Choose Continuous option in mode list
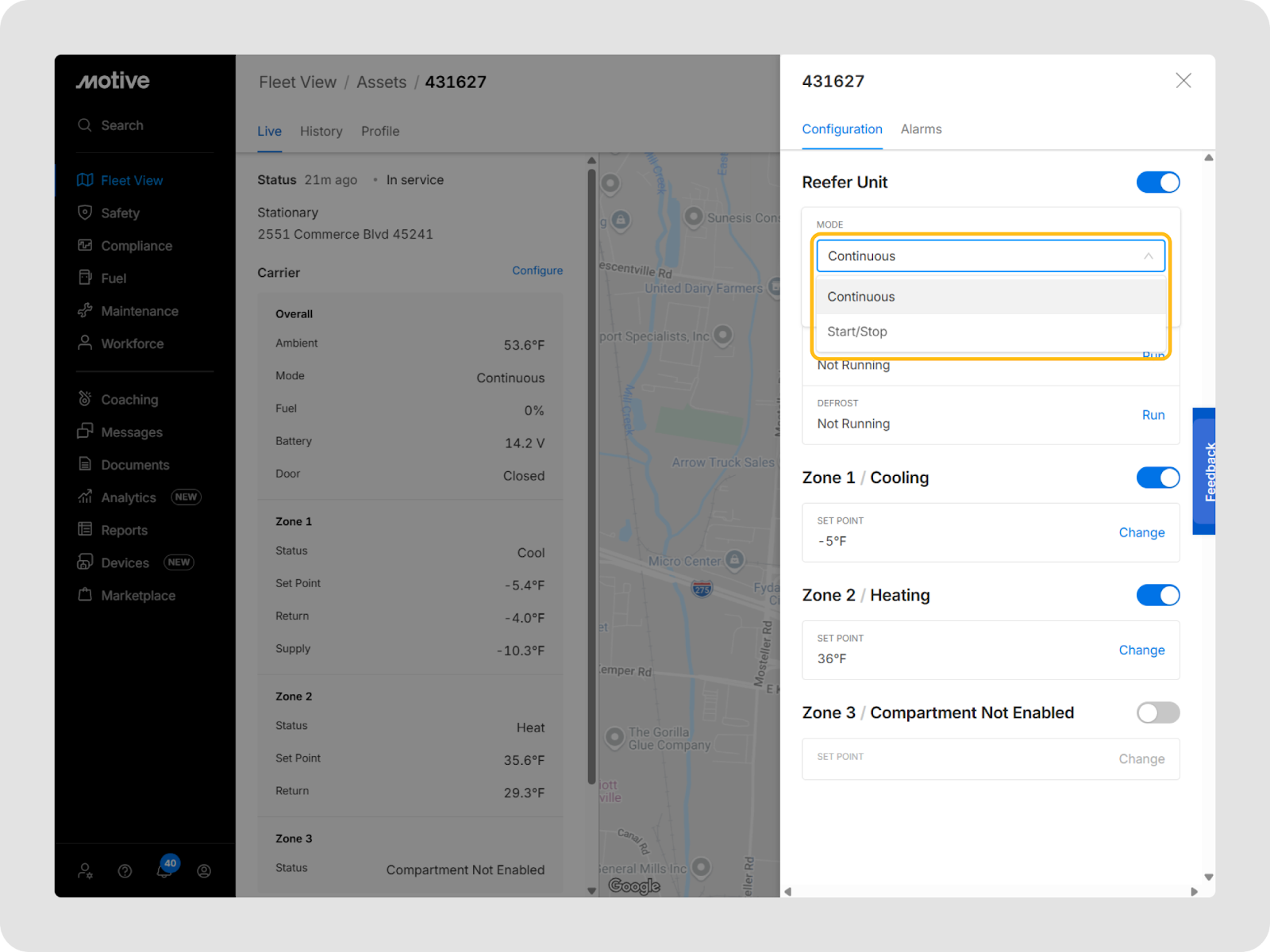Screen dimensions: 1270x952 point(861,297)
